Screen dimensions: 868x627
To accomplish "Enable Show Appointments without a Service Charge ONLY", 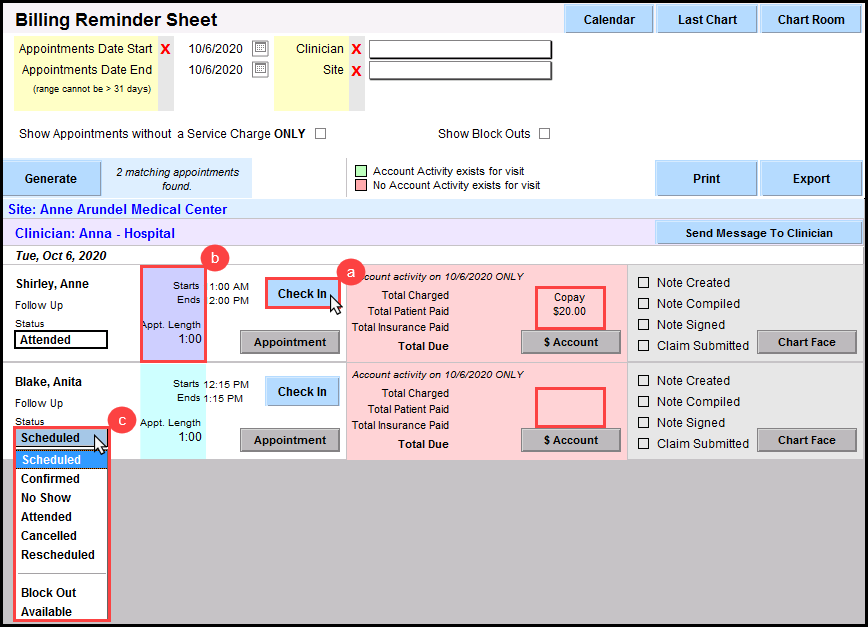I will (x=321, y=134).
